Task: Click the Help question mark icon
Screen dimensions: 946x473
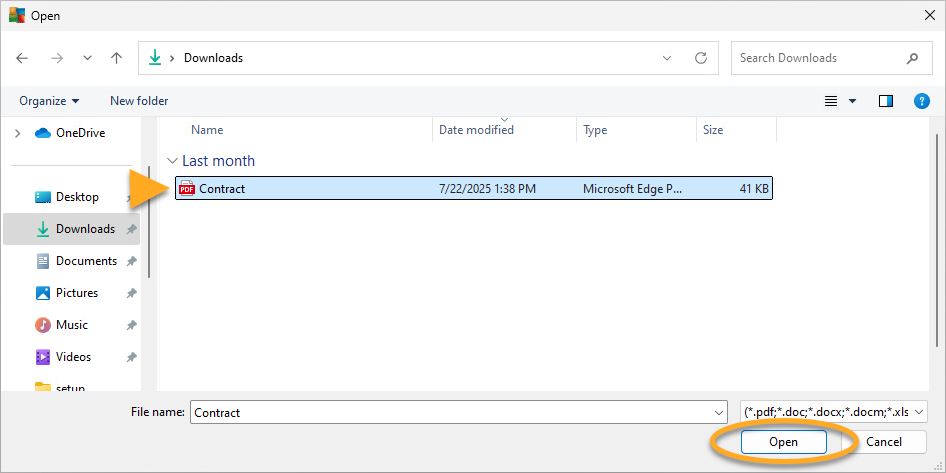Action: [x=922, y=101]
